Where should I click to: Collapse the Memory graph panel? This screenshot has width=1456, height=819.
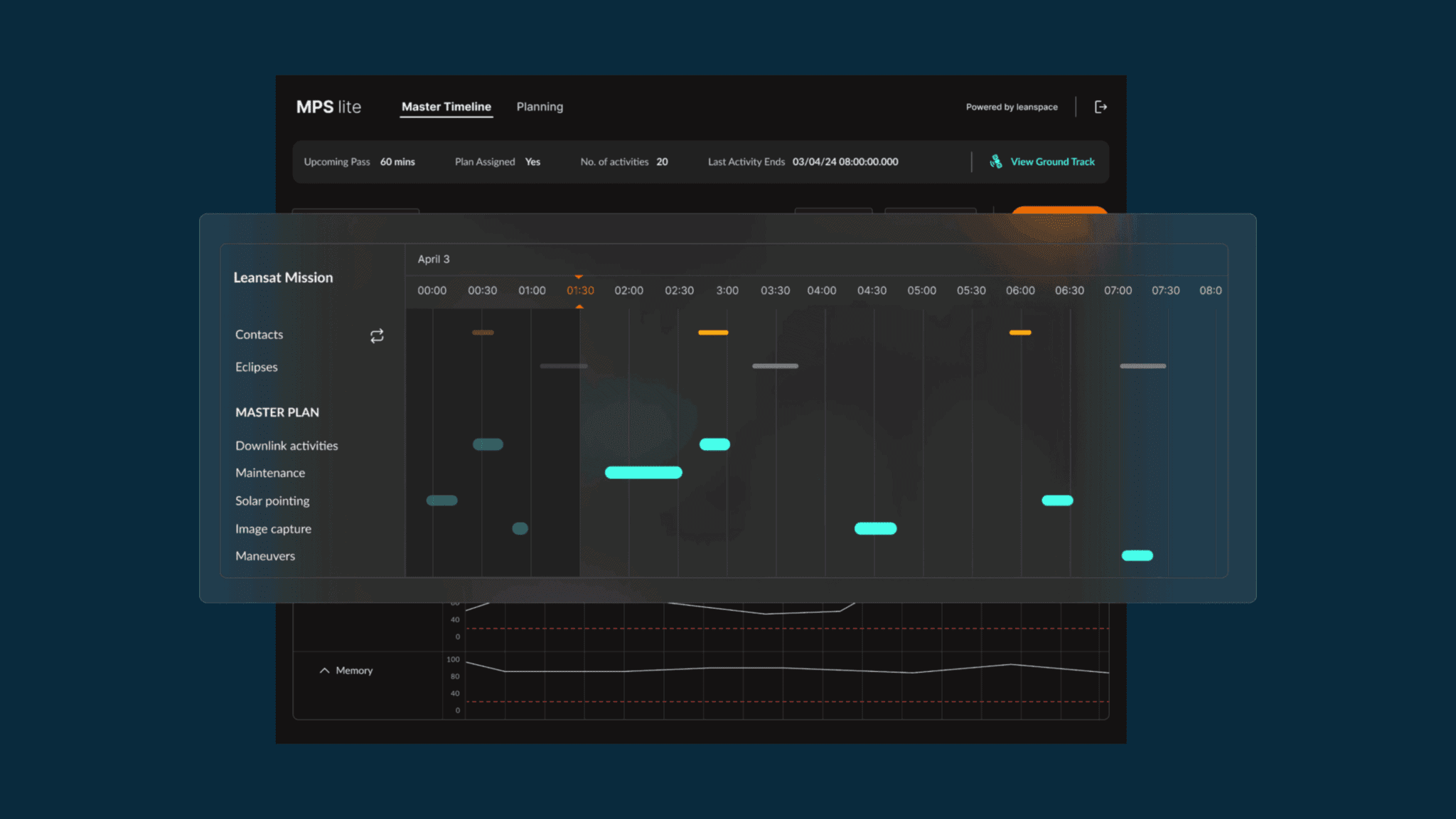tap(324, 670)
